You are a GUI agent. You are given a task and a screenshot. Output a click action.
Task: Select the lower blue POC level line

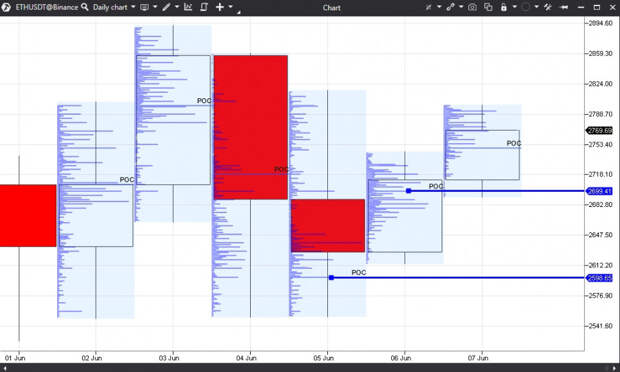point(458,278)
